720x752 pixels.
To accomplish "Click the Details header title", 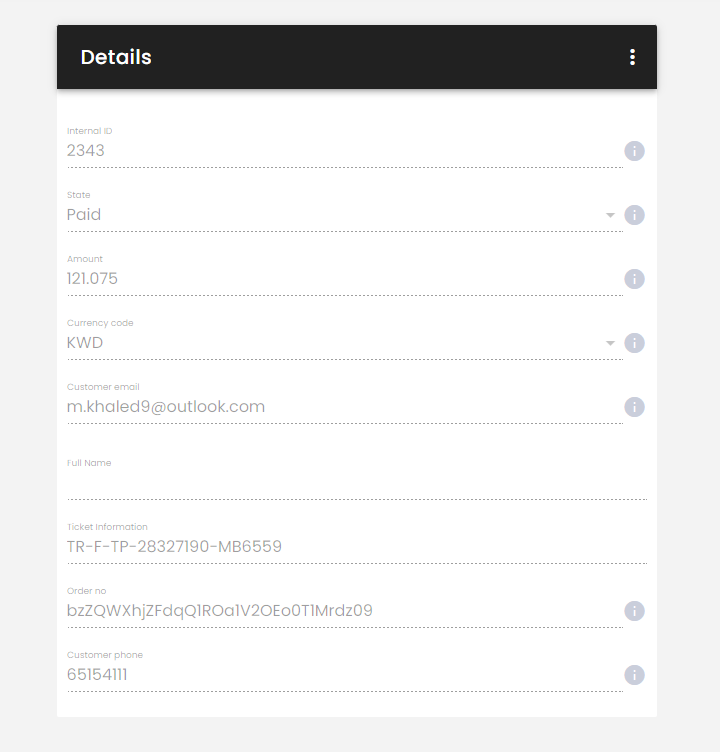I will (116, 57).
